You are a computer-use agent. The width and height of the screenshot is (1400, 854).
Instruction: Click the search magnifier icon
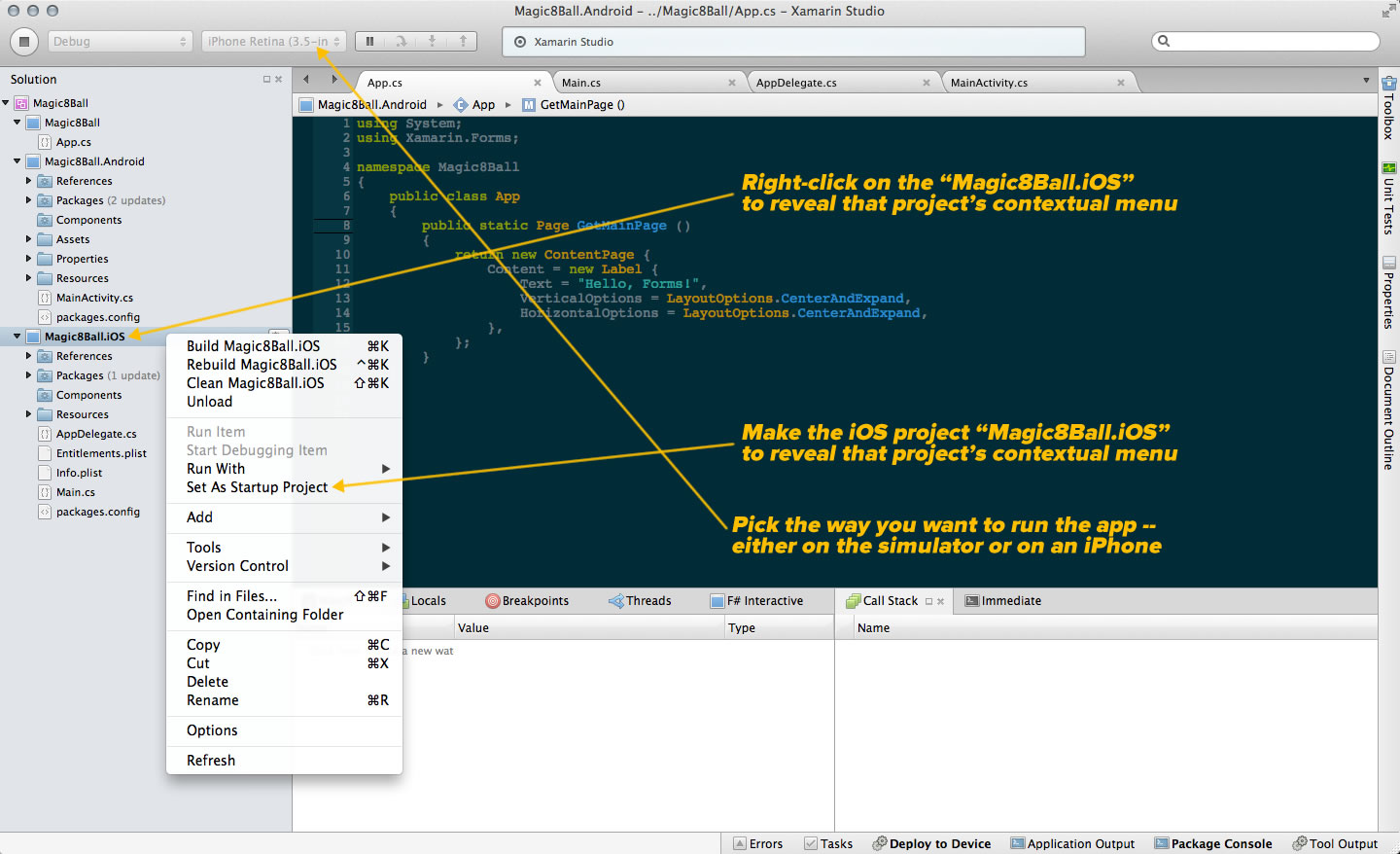pos(1164,41)
